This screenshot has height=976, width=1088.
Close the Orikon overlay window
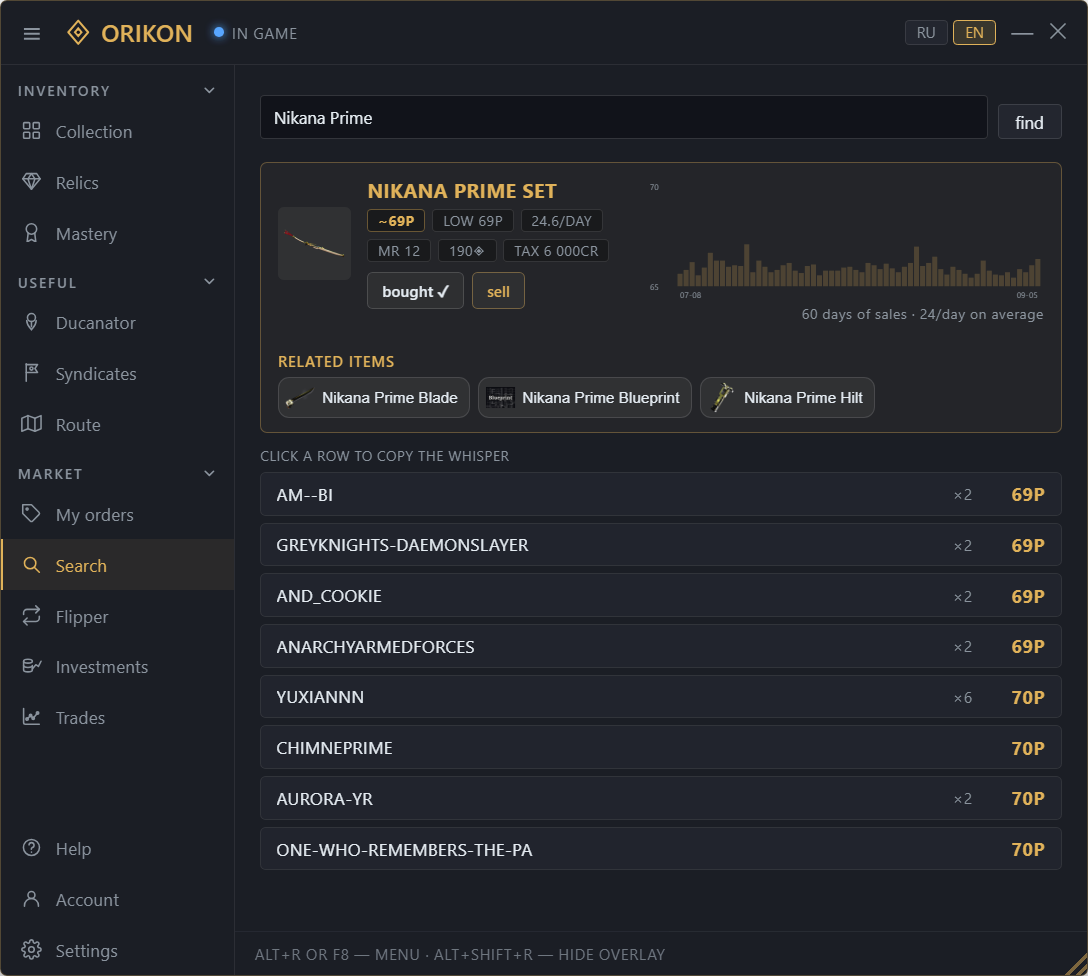coord(1057,31)
